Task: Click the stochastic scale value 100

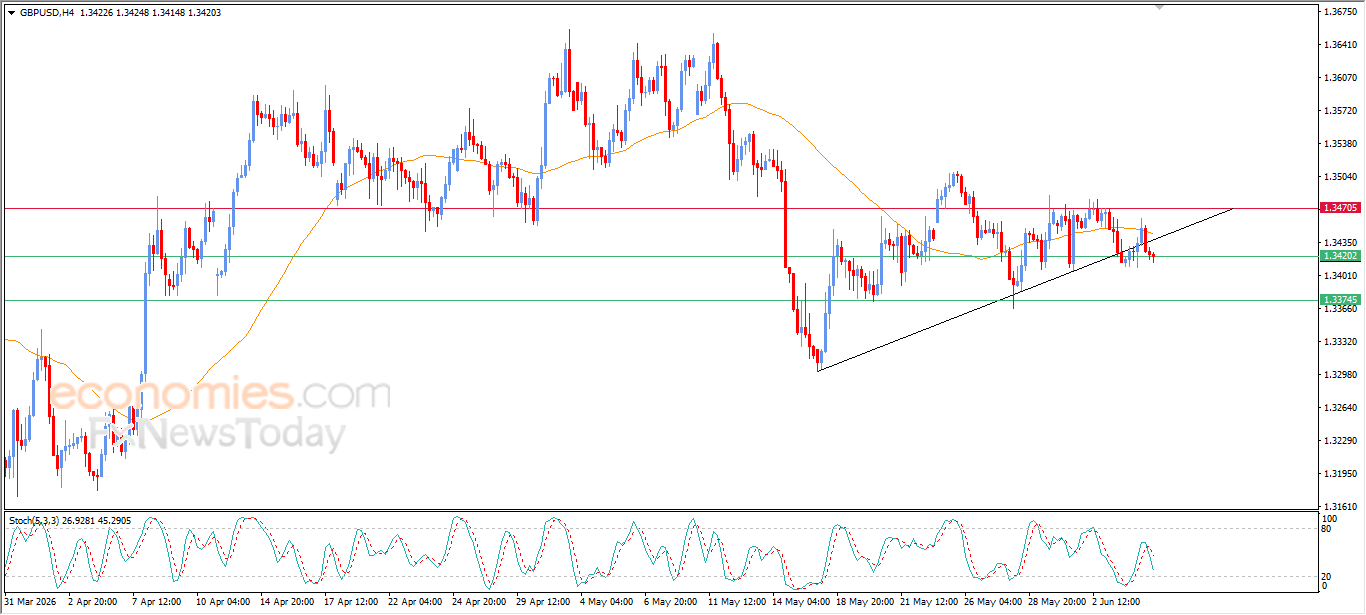Action: tap(1330, 519)
